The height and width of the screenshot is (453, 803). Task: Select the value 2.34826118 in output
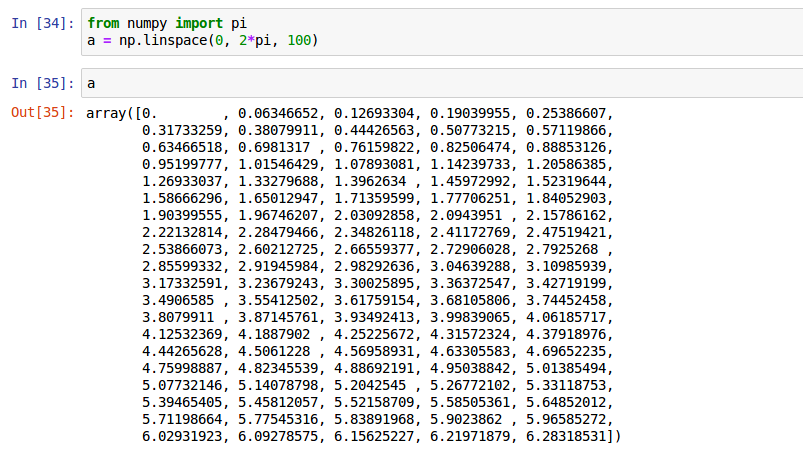click(x=374, y=232)
